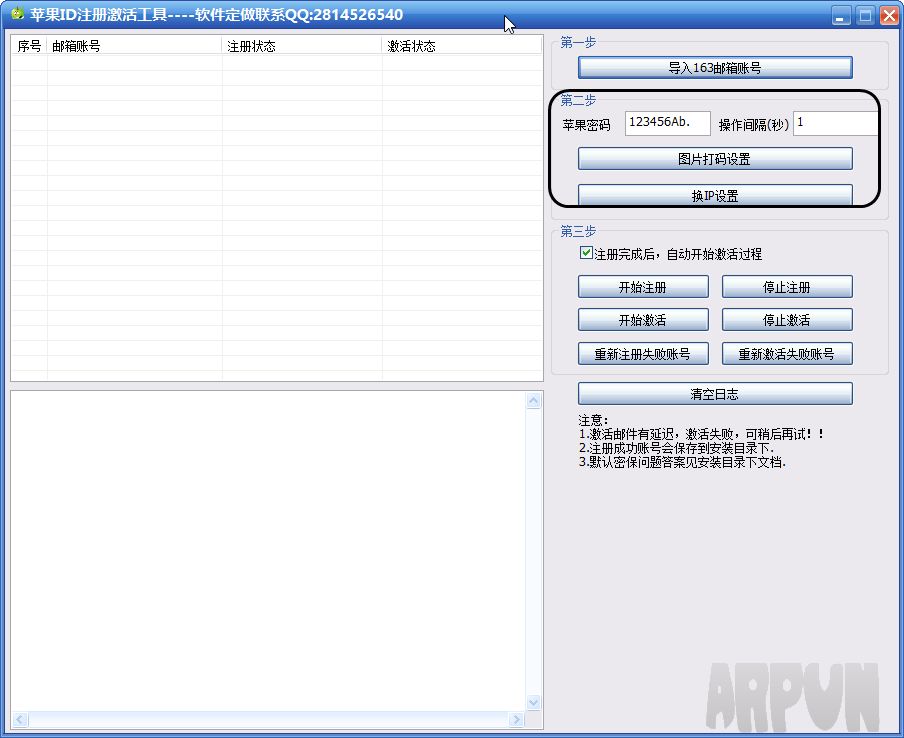
Task: Click the 邮箱账号 column header
Action: click(134, 46)
